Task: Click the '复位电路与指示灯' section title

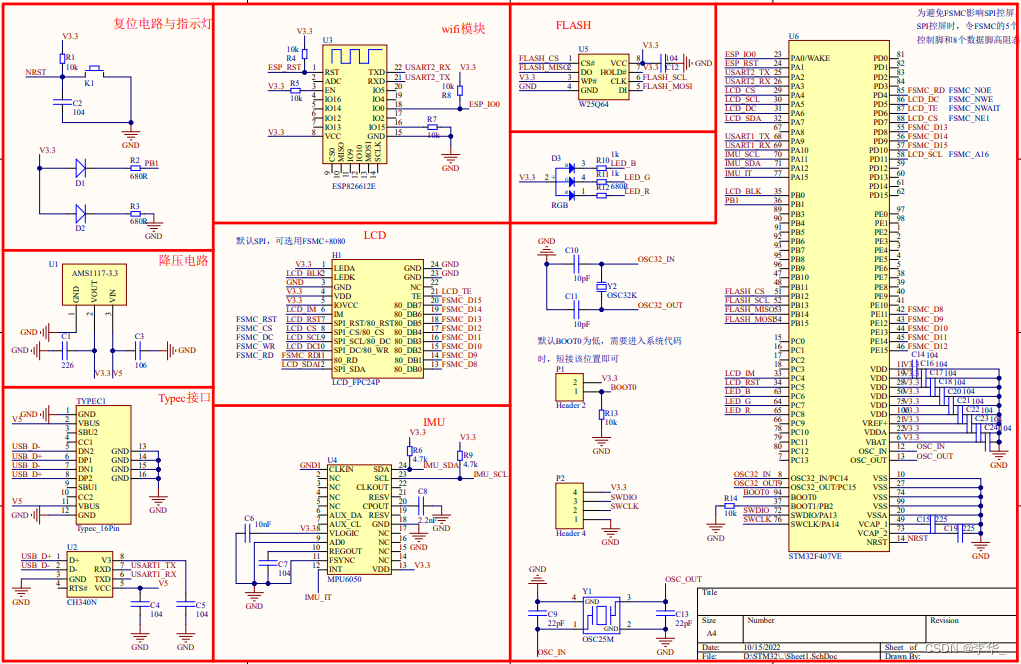Action: click(x=162, y=23)
